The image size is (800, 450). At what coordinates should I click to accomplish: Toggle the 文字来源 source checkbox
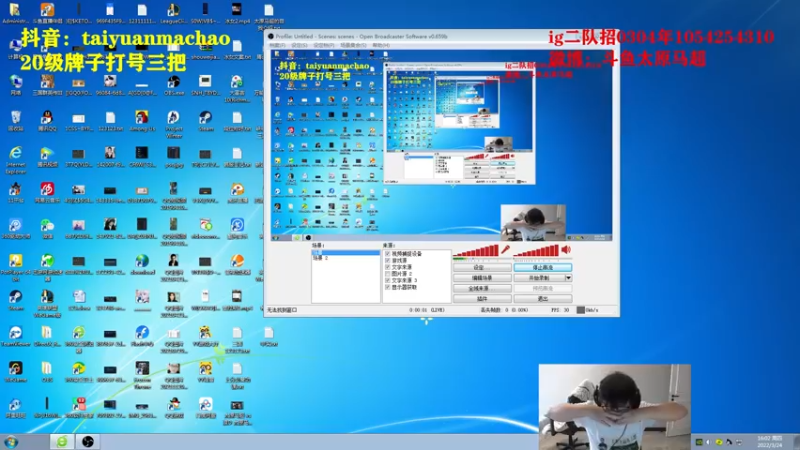click(x=387, y=267)
